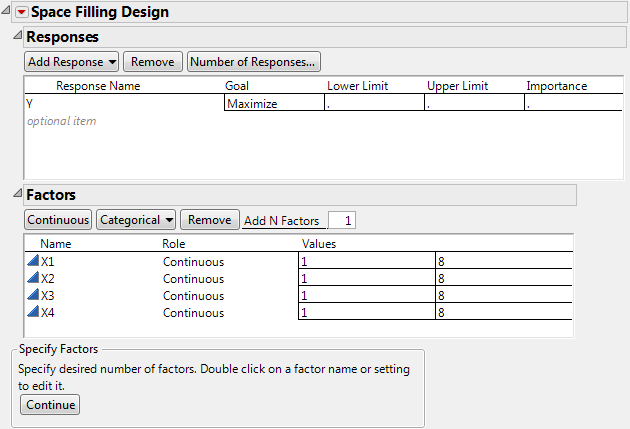Click Remove button in Factors
The image size is (630, 429).
[x=209, y=220]
